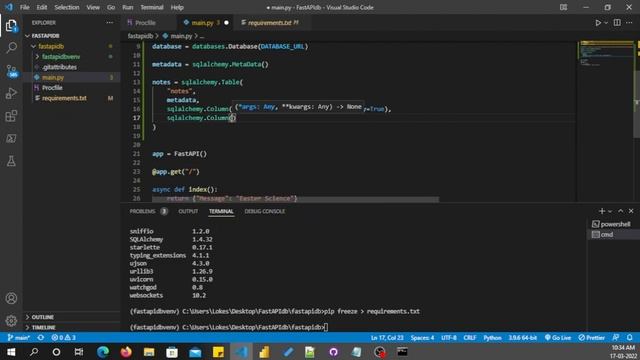The image size is (640, 360).
Task: Switch to the requirements.txt editor tab
Action: (x=269, y=23)
